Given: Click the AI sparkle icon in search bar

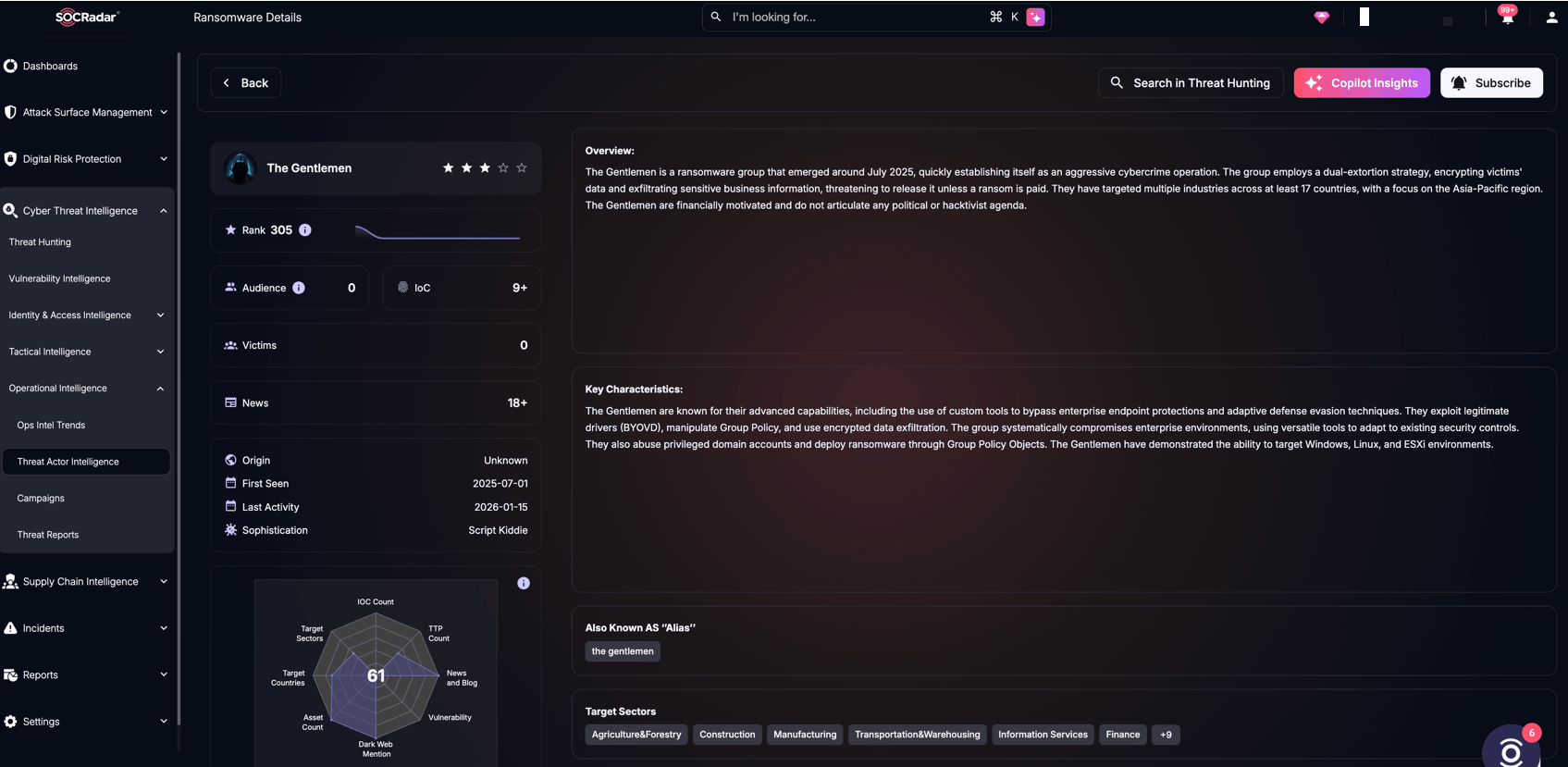Looking at the screenshot, I should [x=1035, y=17].
